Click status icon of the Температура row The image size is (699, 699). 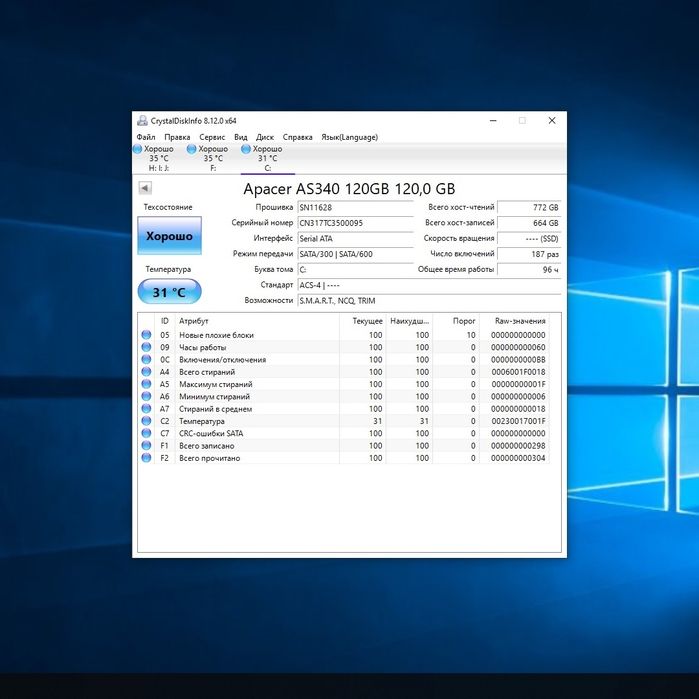[x=146, y=421]
